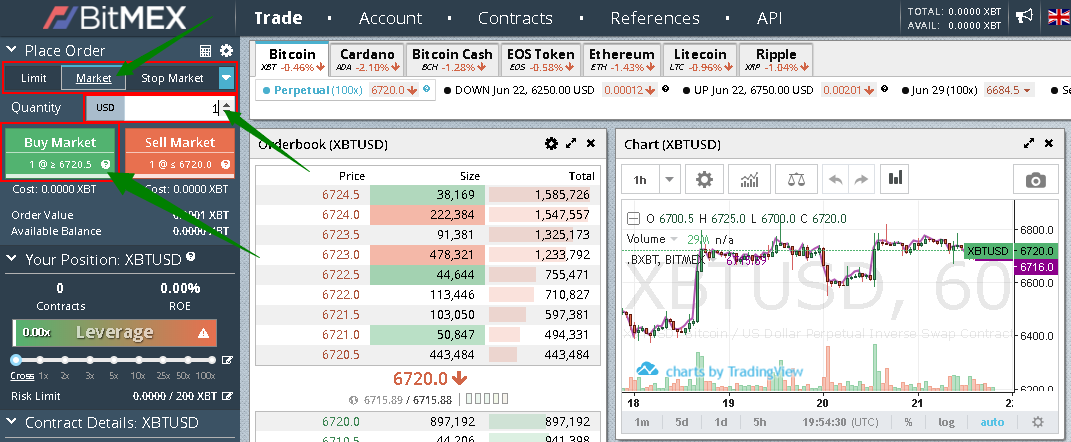Take a chart snapshot with camera icon
The height and width of the screenshot is (442, 1071).
tap(1035, 180)
